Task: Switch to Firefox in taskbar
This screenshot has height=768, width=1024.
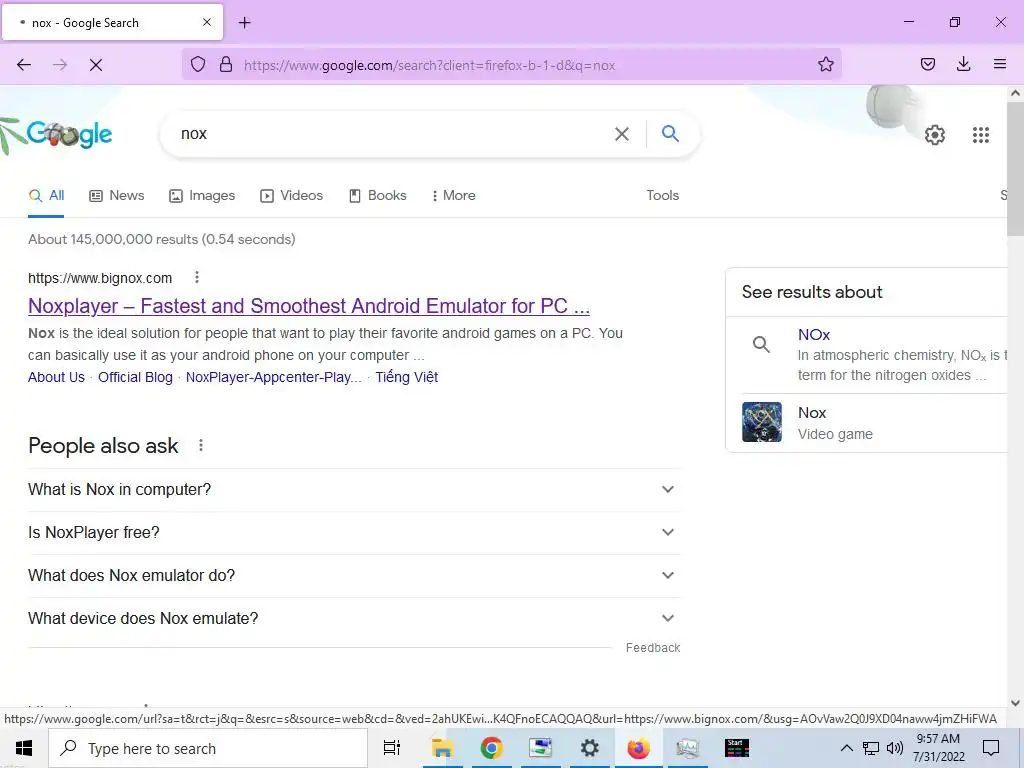Action: pyautogui.click(x=639, y=748)
